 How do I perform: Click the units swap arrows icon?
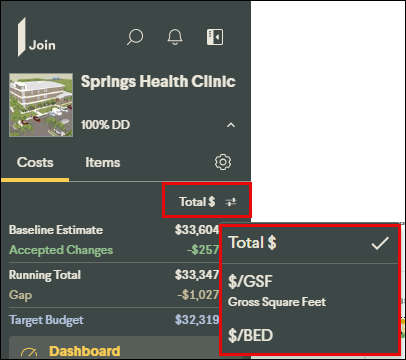[231, 202]
